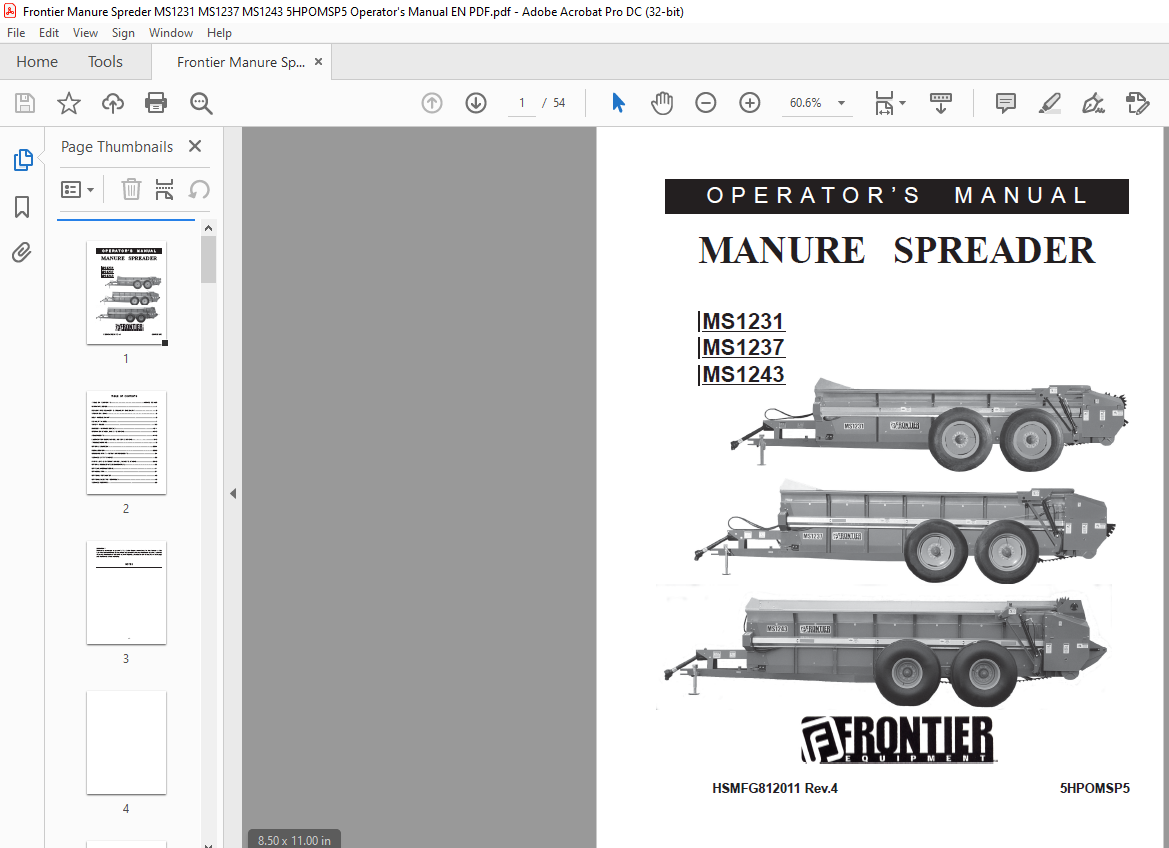
Task: Click the stamp tool icon
Action: pyautogui.click(x=1138, y=103)
